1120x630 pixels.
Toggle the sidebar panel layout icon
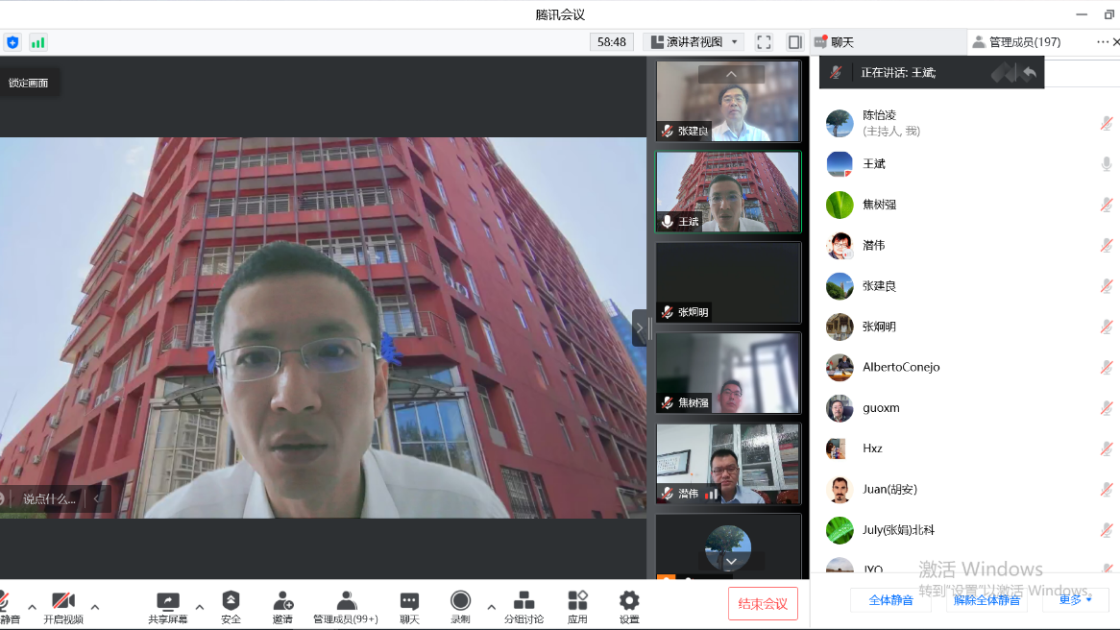795,42
